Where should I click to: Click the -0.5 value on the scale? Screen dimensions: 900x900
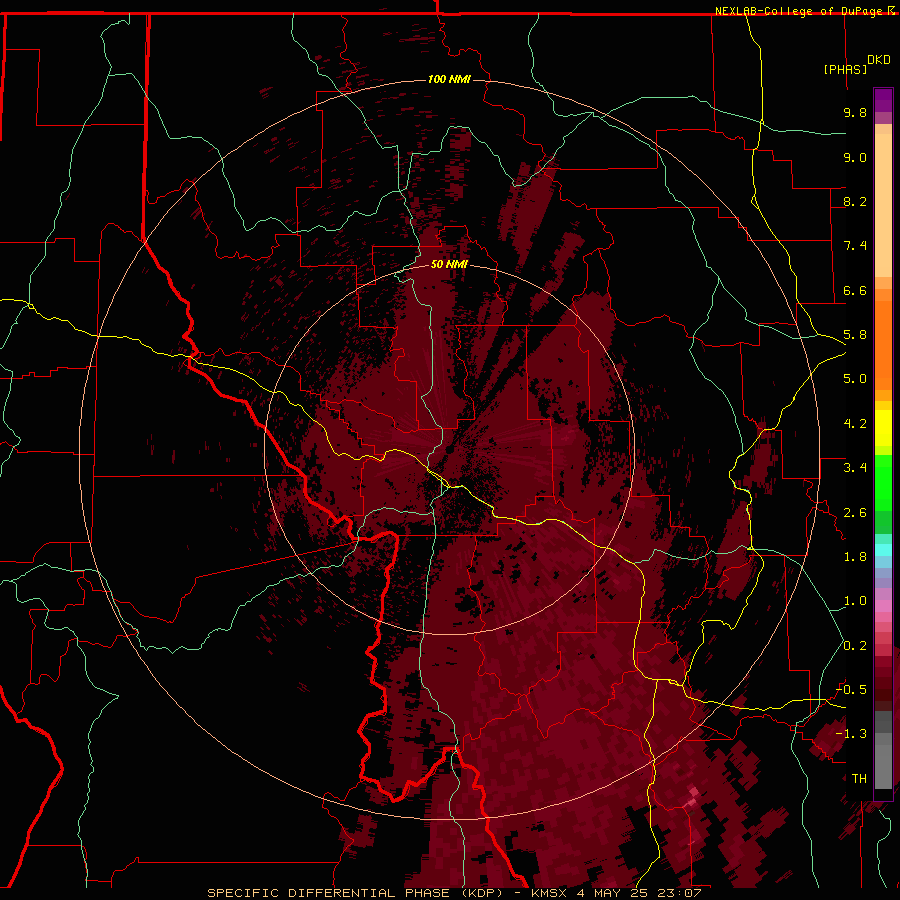click(x=851, y=690)
